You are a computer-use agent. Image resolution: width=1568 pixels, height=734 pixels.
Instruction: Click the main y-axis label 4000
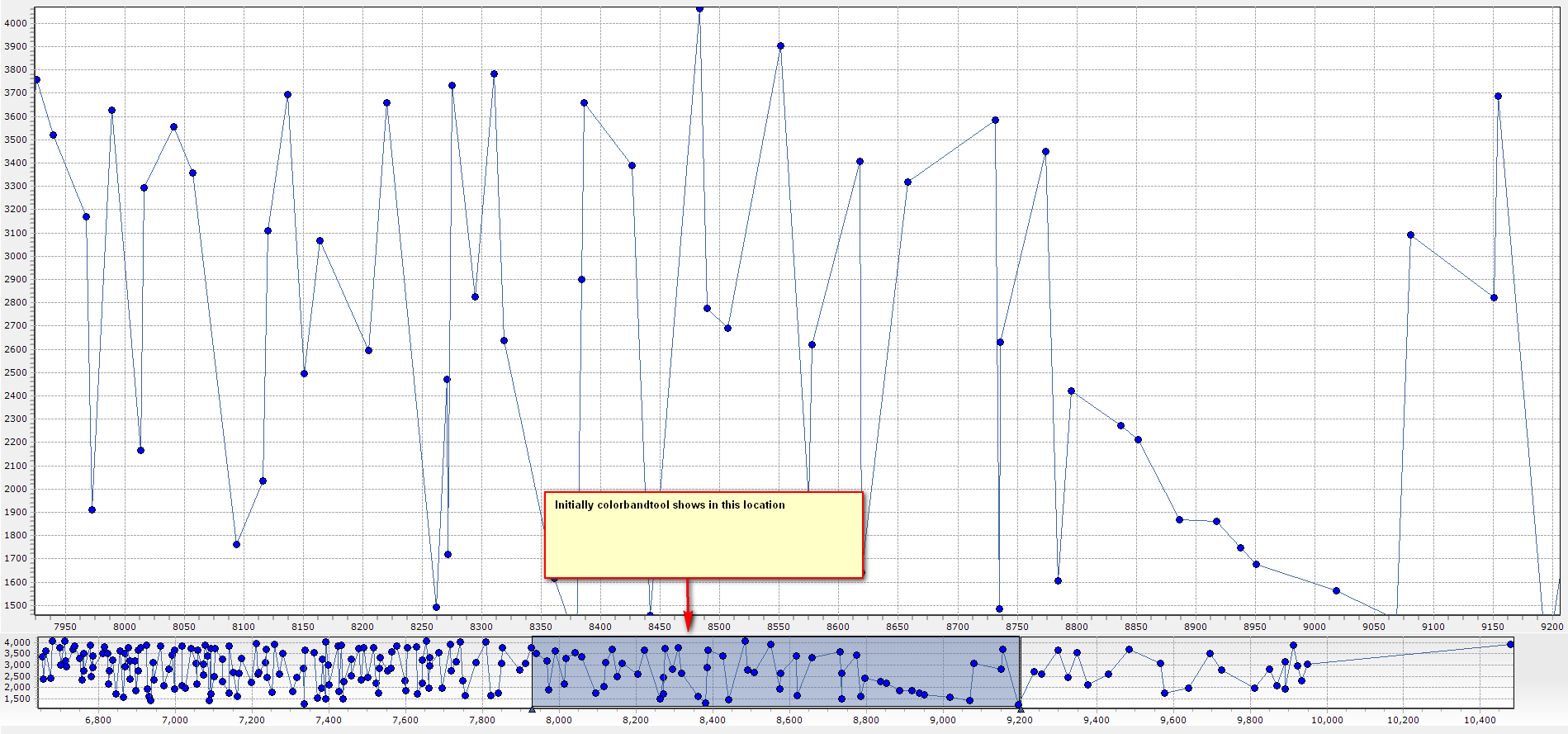point(16,23)
